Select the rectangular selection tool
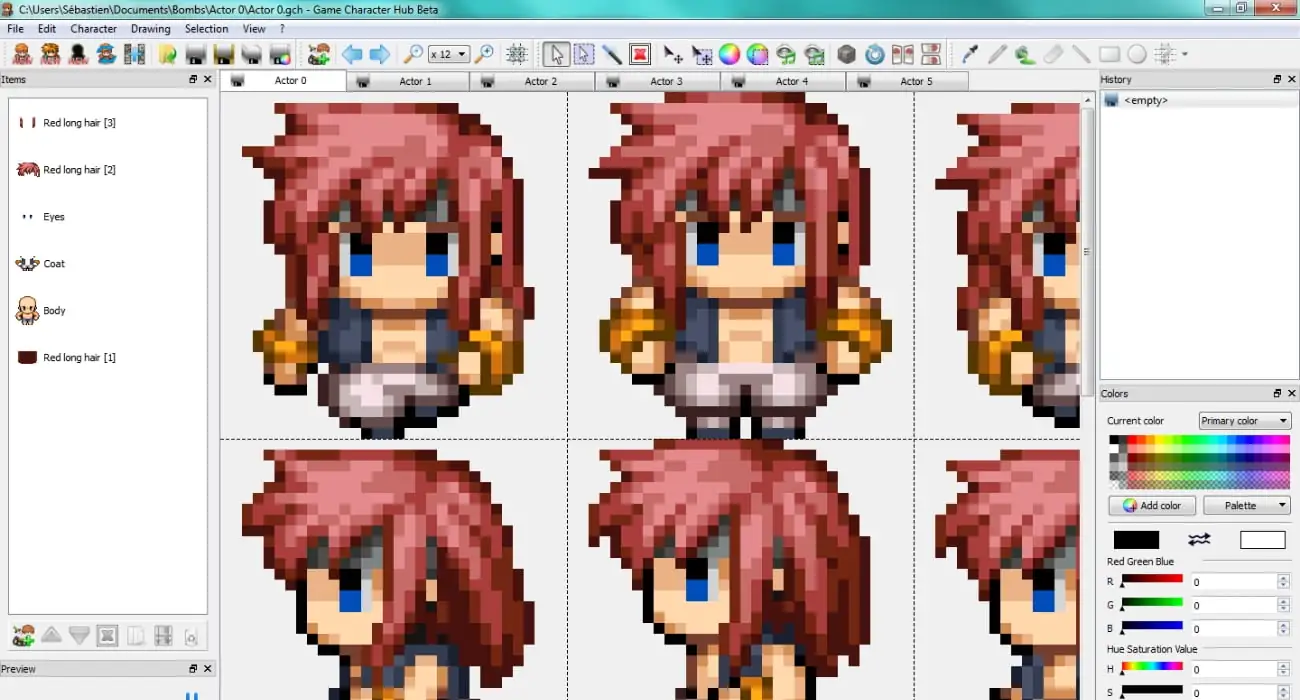The width and height of the screenshot is (1300, 700). (584, 54)
